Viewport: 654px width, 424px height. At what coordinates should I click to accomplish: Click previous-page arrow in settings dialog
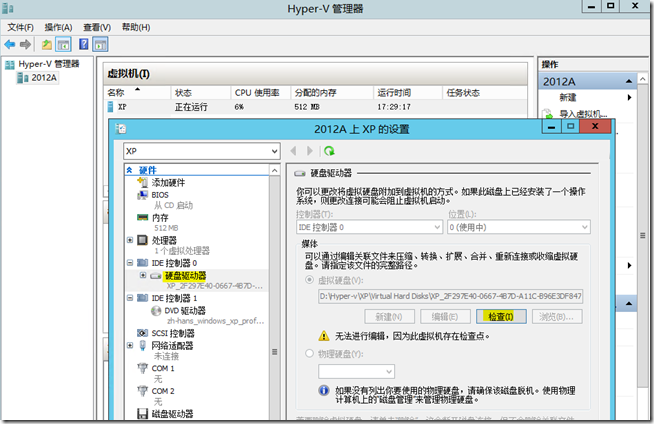(294, 151)
